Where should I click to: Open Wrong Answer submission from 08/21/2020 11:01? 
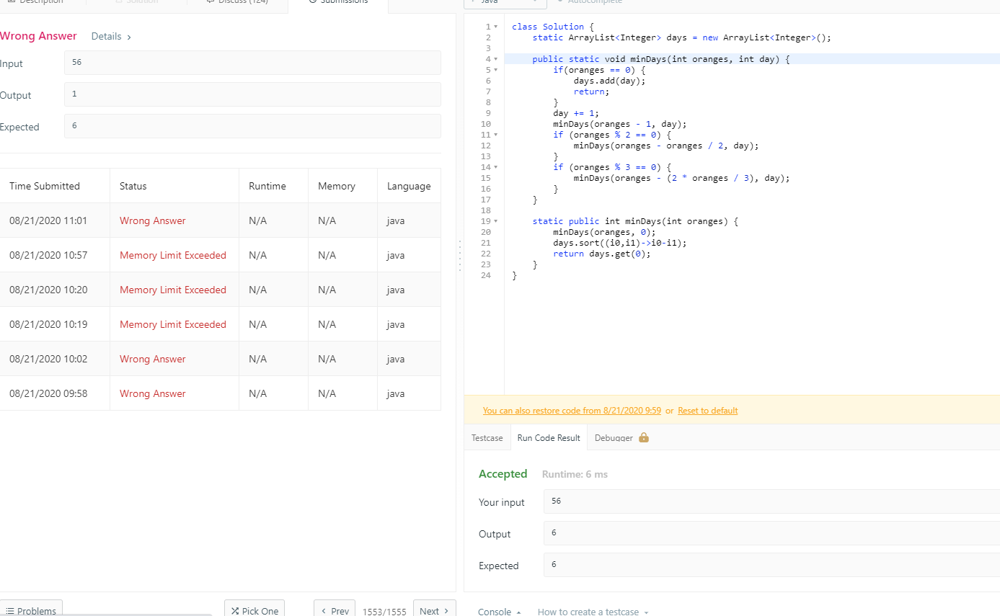click(x=152, y=221)
